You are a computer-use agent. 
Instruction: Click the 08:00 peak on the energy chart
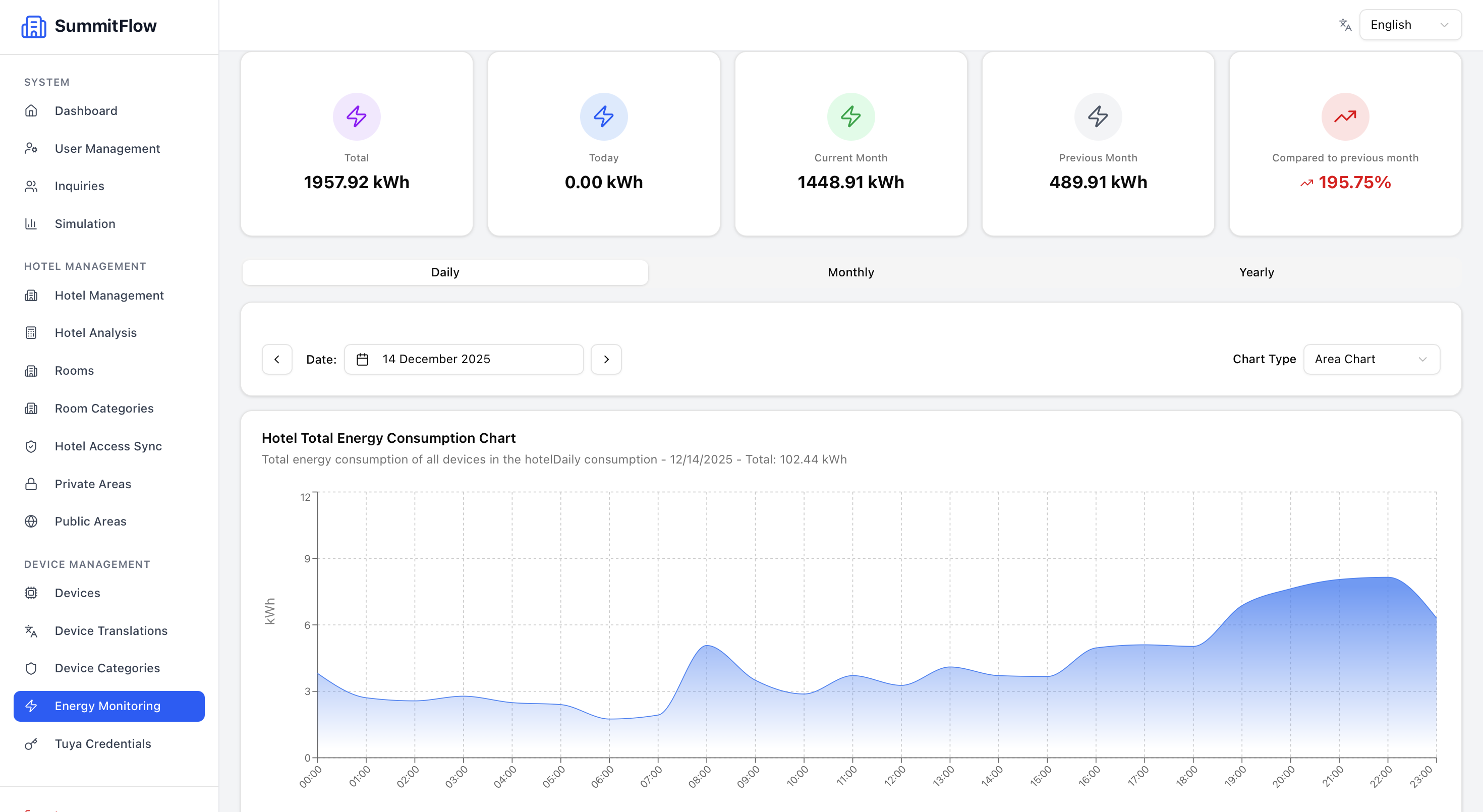pyautogui.click(x=707, y=646)
